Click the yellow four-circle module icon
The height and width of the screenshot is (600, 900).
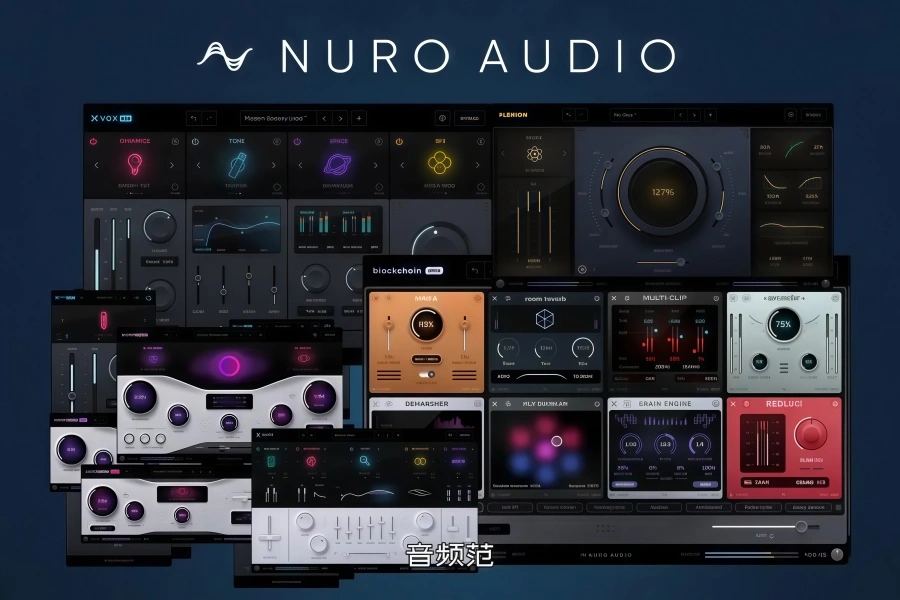[x=440, y=162]
